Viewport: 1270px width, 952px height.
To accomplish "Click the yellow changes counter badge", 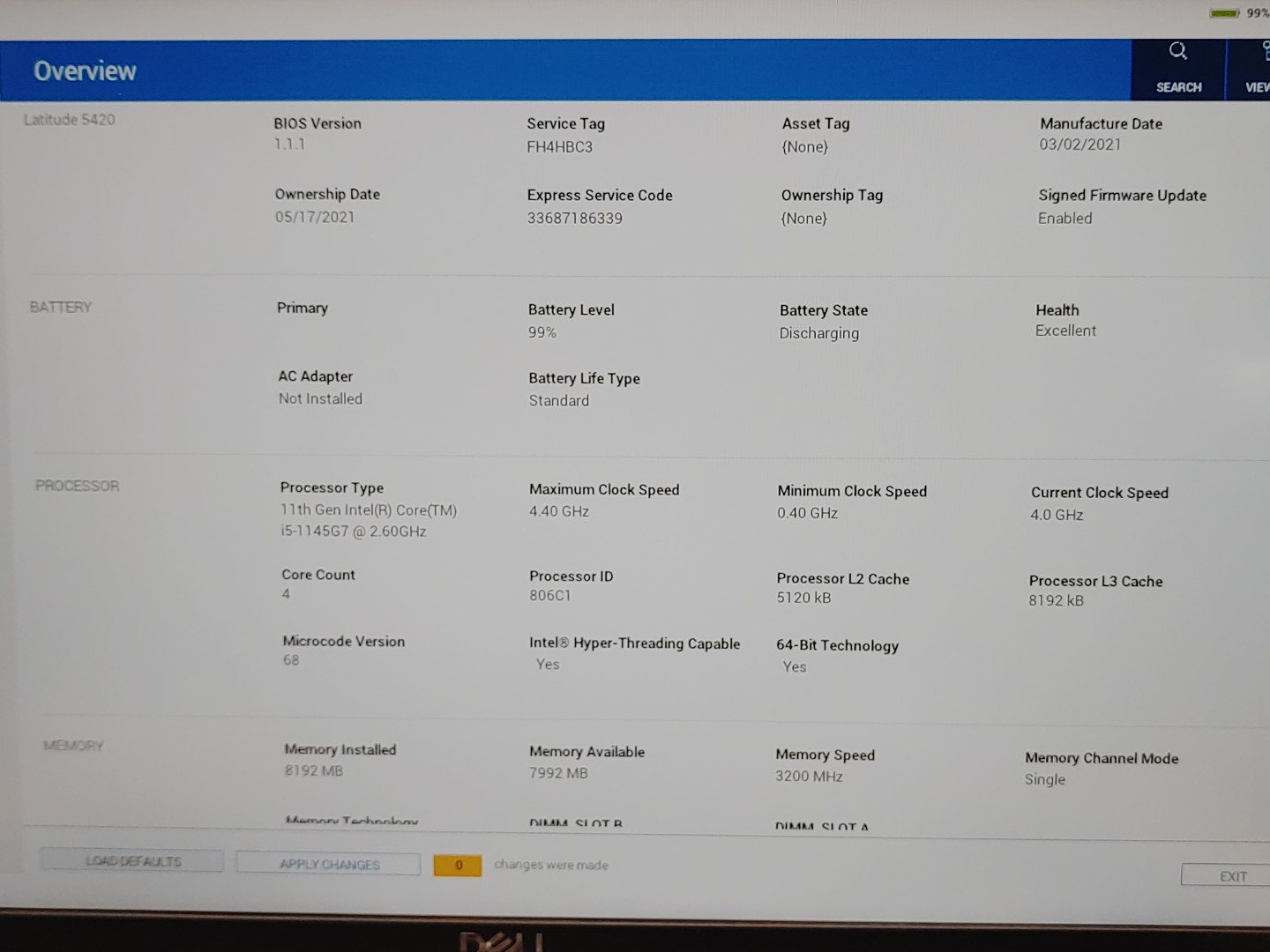I will coord(458,865).
